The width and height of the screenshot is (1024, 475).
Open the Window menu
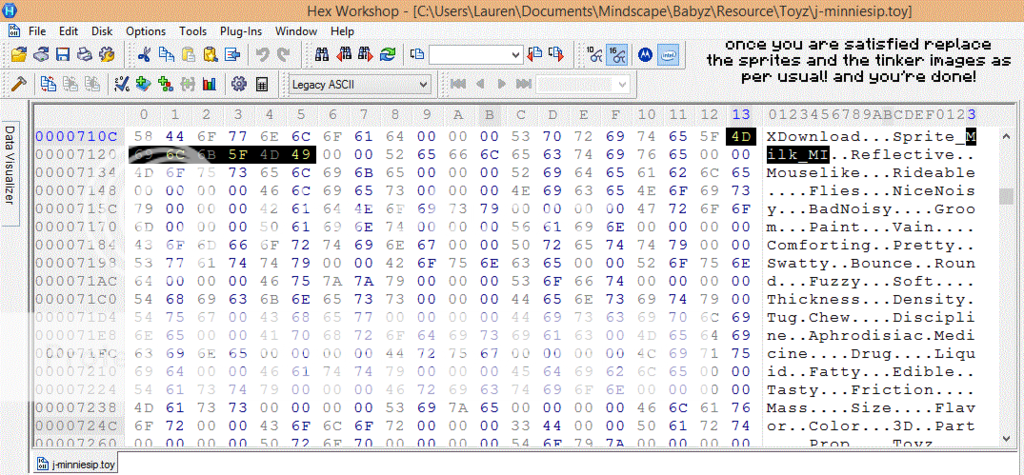296,31
